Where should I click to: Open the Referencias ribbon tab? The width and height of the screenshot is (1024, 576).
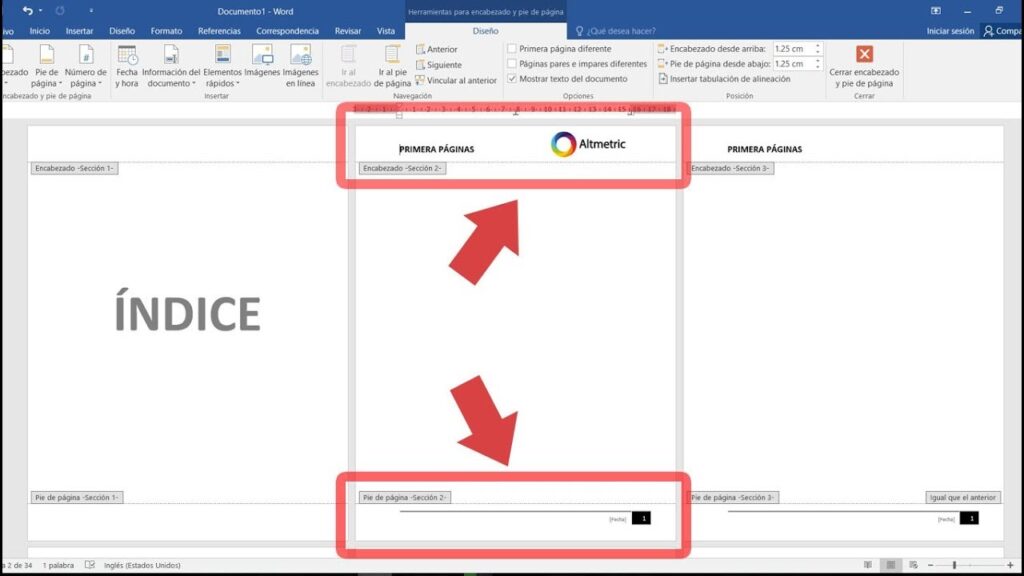pyautogui.click(x=219, y=31)
